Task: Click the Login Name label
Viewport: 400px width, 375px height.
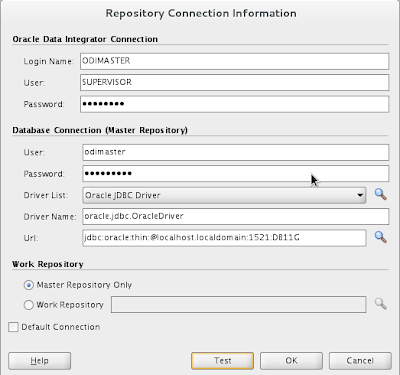Action: pyautogui.click(x=48, y=61)
